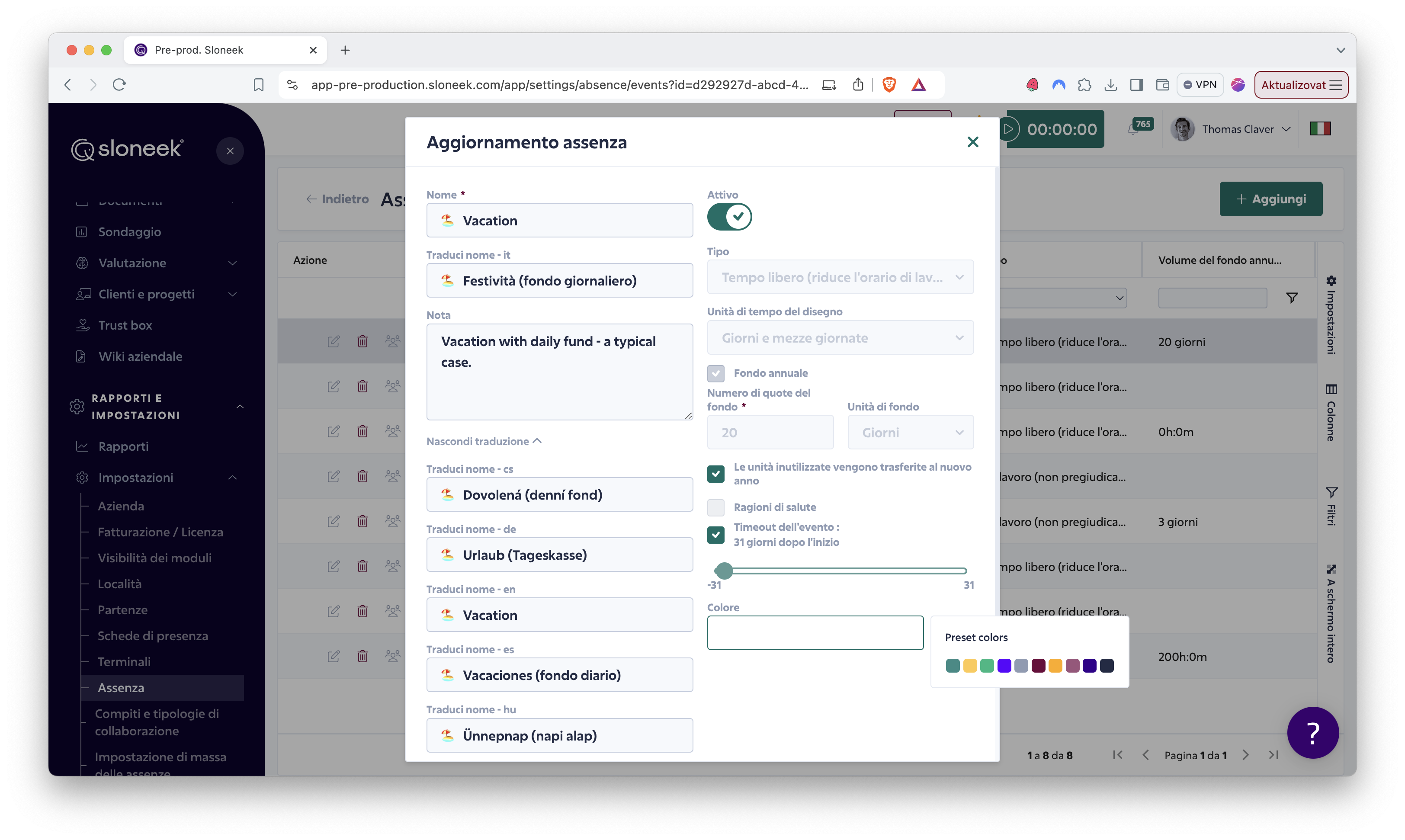Screen dimensions: 1405x840
Task: Click delete trash icon in first table row
Action: pyautogui.click(x=362, y=341)
